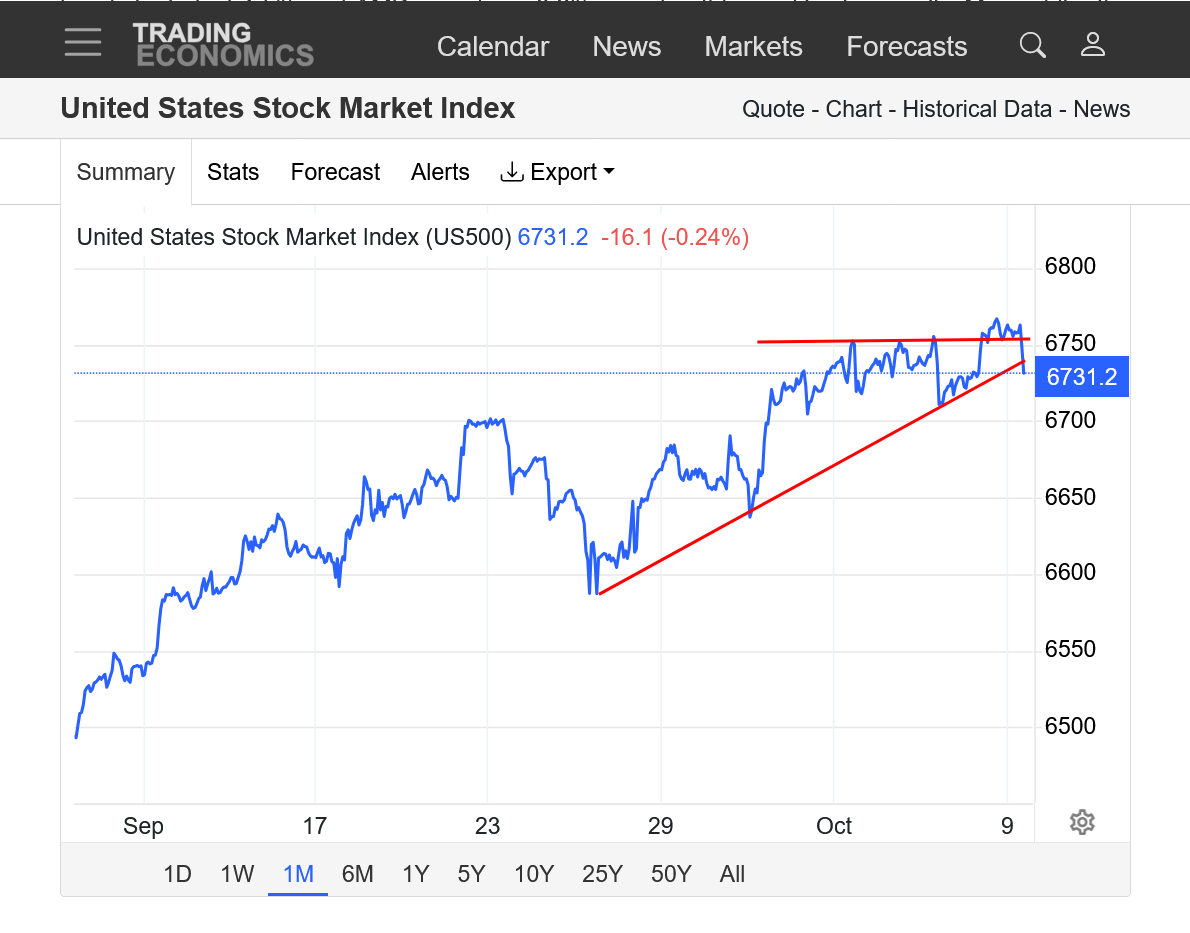Click the user account icon
1190x933 pixels.
[x=1092, y=45]
